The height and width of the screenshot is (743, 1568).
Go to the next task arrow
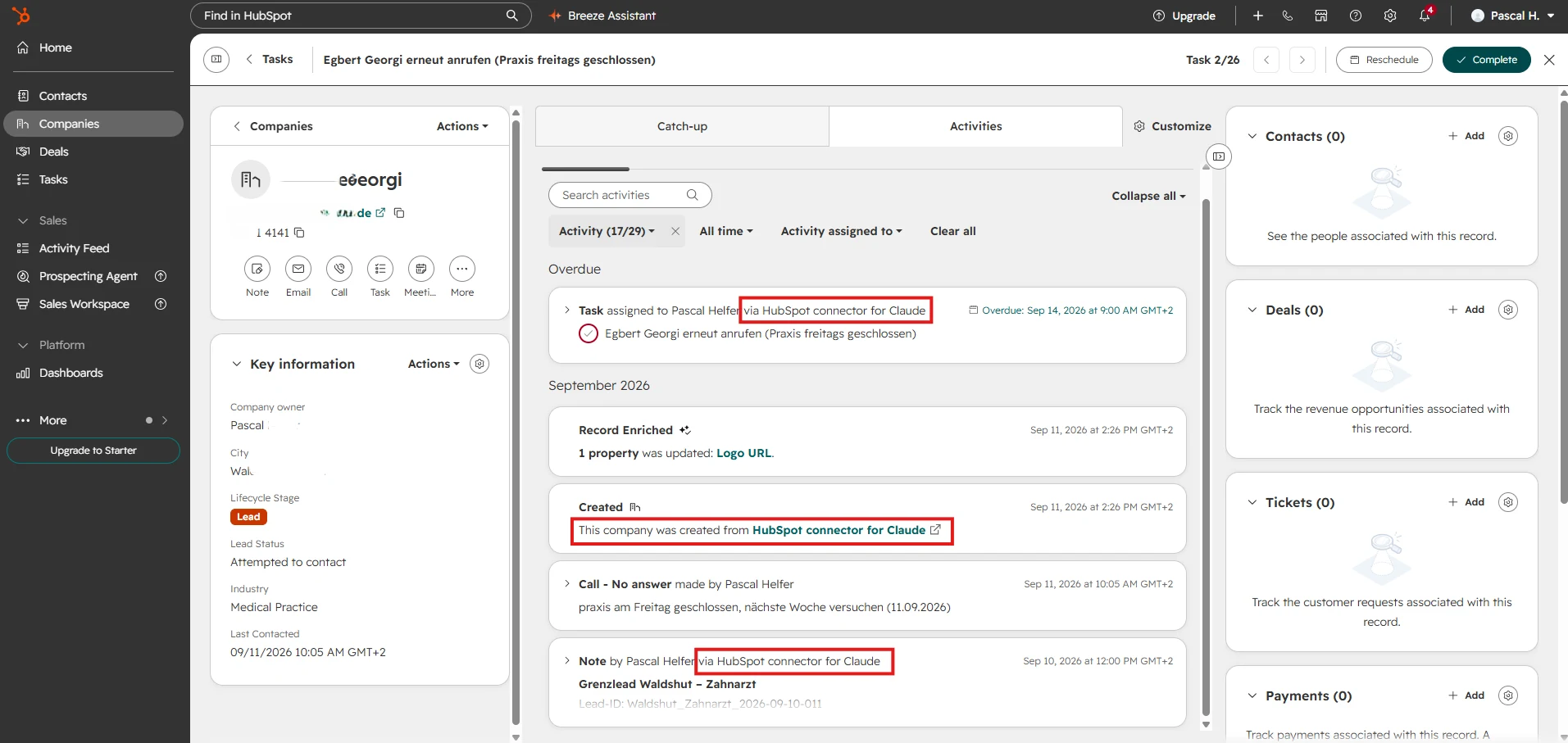(x=1302, y=60)
